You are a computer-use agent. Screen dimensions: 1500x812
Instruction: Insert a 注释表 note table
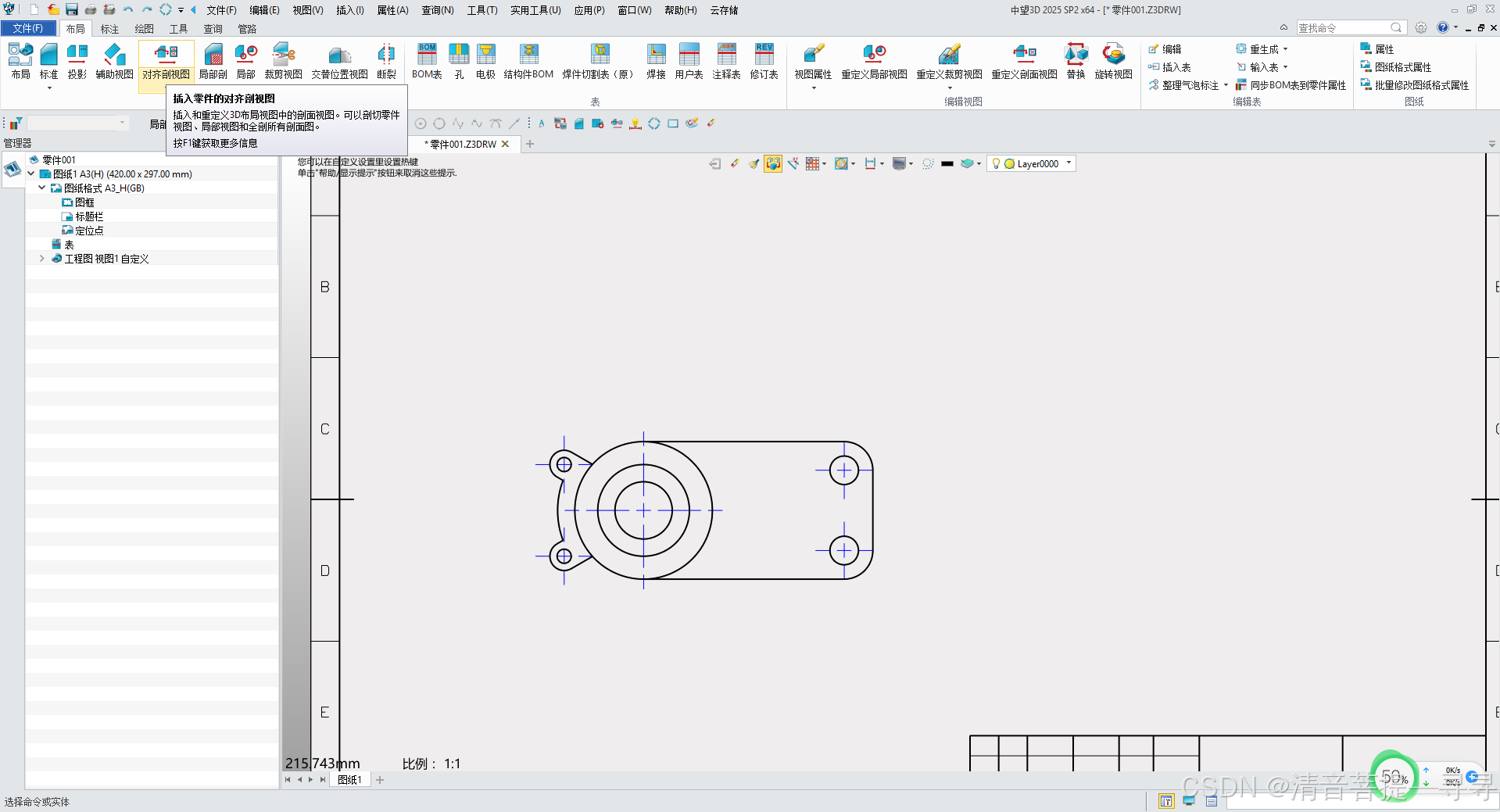tap(726, 62)
